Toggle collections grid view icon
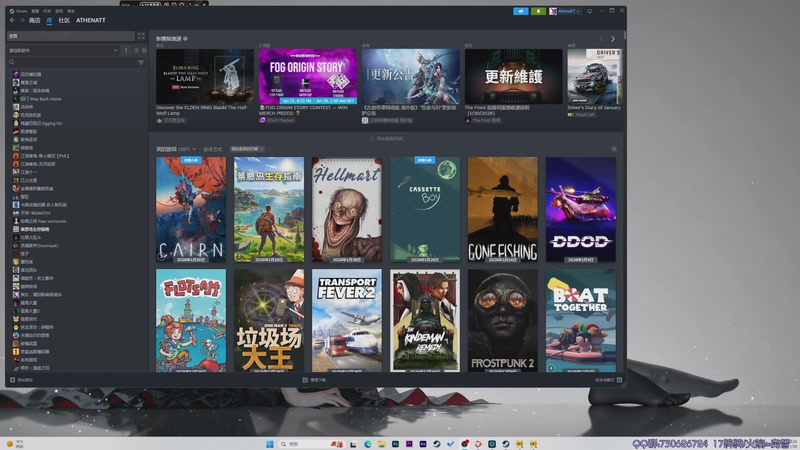 pos(141,36)
